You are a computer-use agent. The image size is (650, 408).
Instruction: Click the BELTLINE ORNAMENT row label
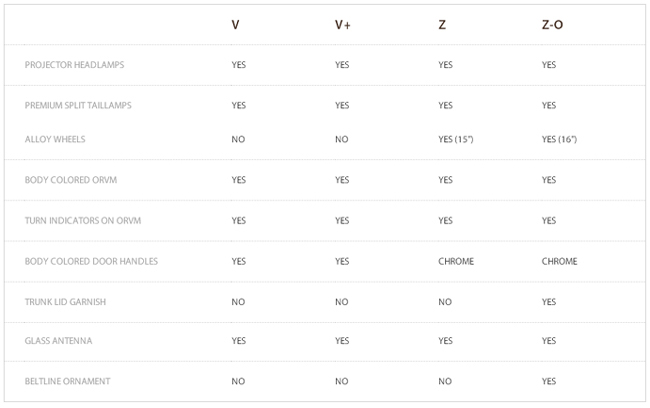click(x=67, y=381)
